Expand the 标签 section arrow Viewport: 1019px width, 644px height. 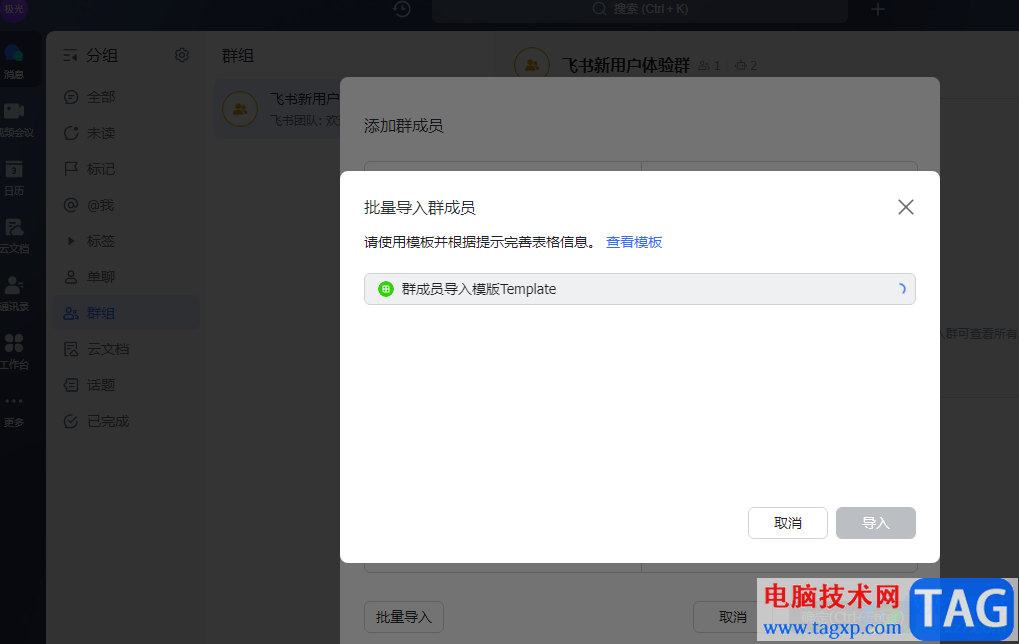[x=71, y=241]
